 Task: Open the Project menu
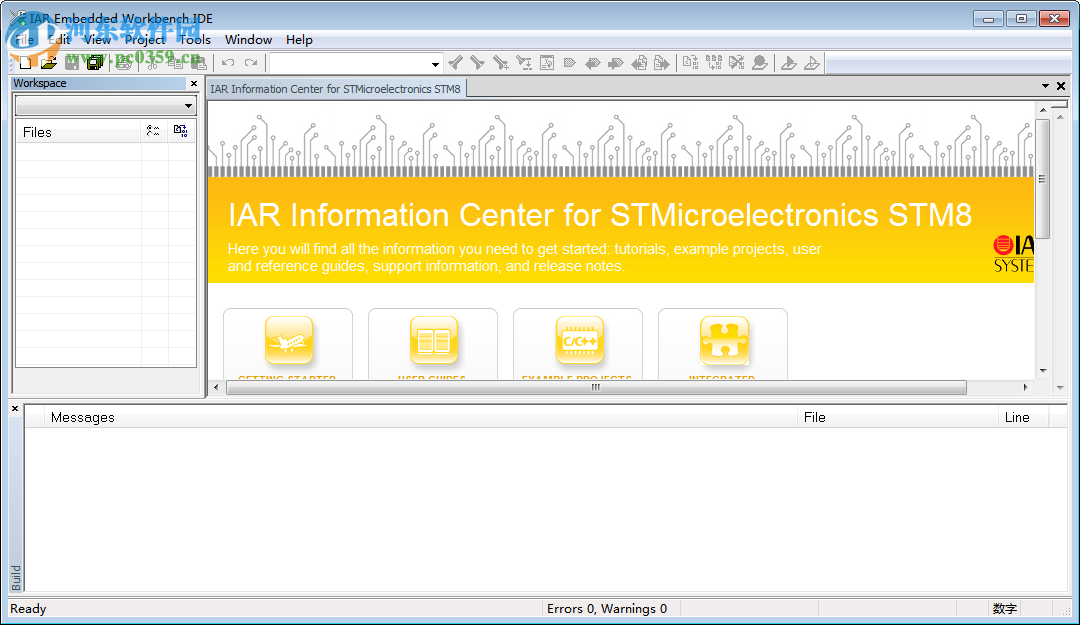click(144, 40)
